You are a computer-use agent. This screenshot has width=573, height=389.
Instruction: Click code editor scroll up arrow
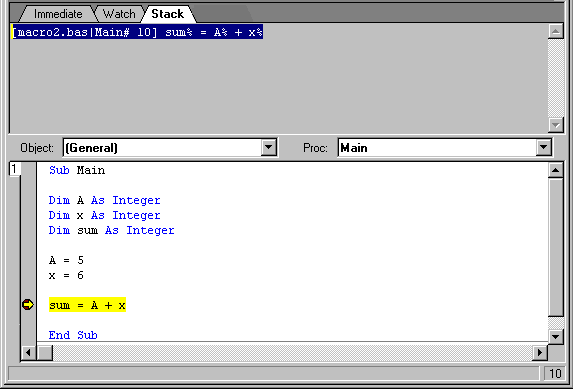tap(555, 170)
